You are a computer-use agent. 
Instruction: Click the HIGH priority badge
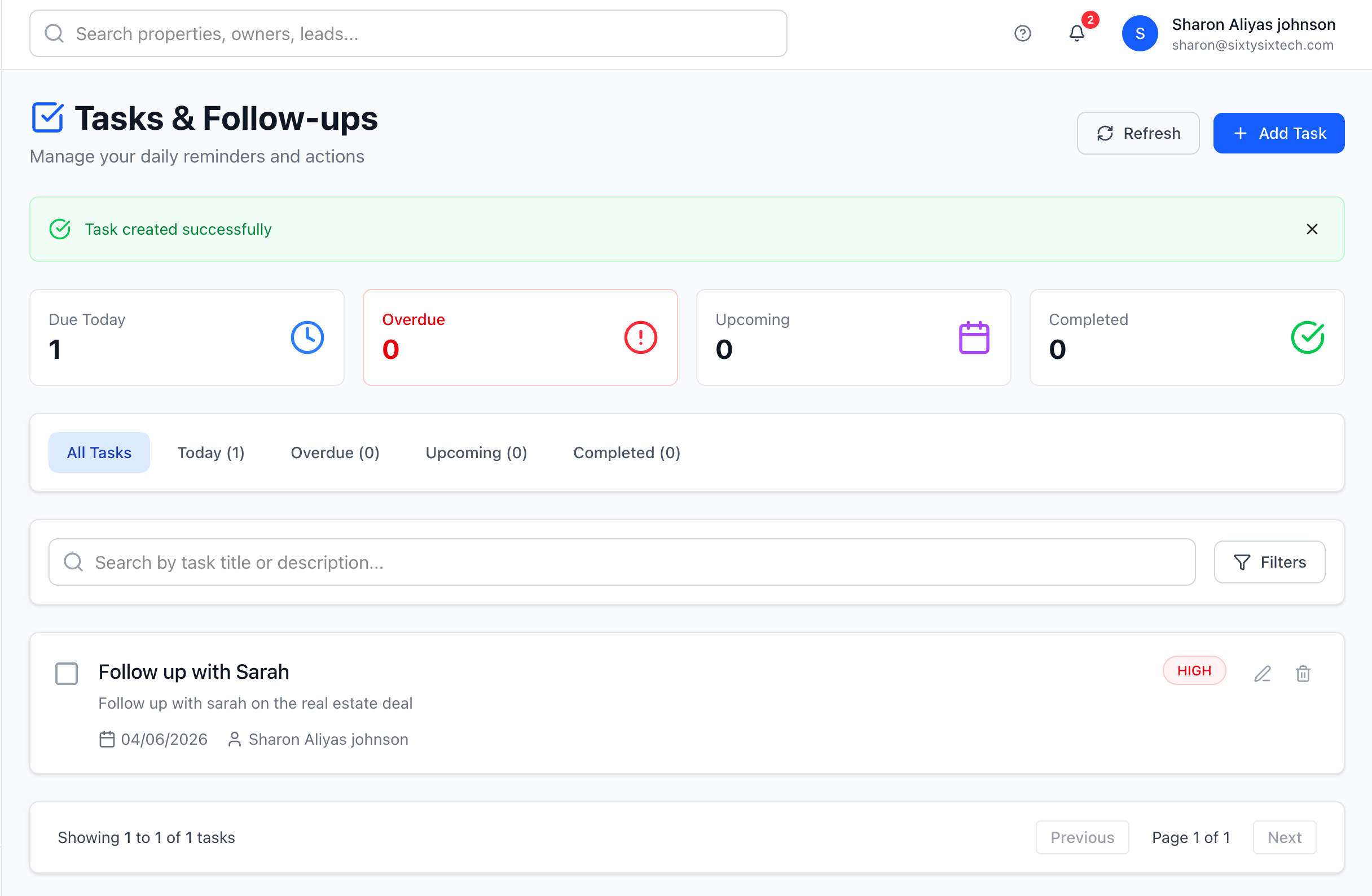[x=1193, y=670]
